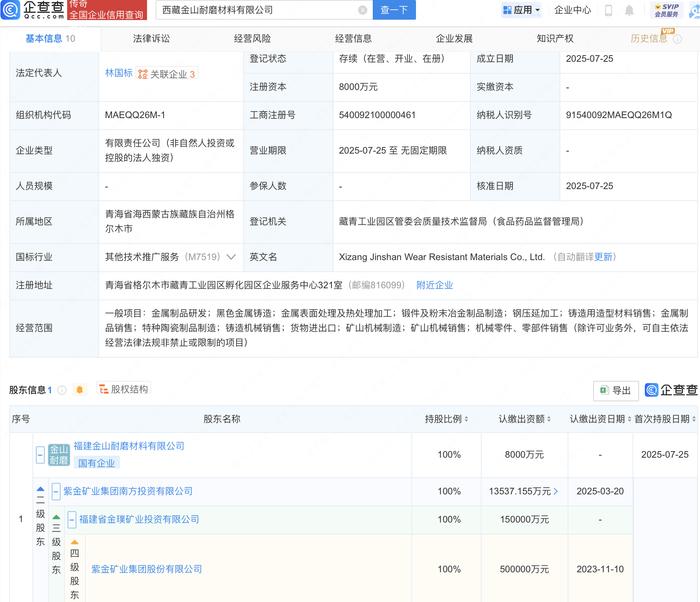Open 企业中心
Image resolution: width=700 pixels, height=602 pixels.
[x=572, y=10]
